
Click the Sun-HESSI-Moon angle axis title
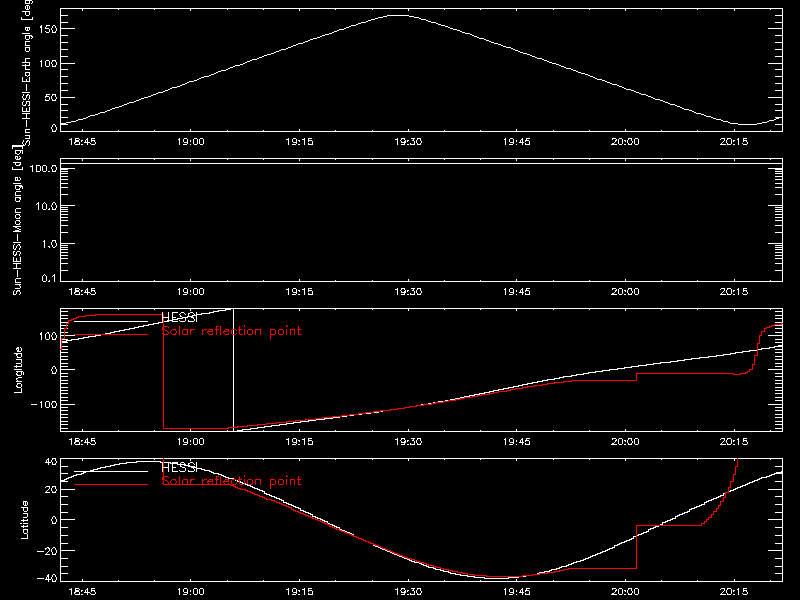click(17, 221)
